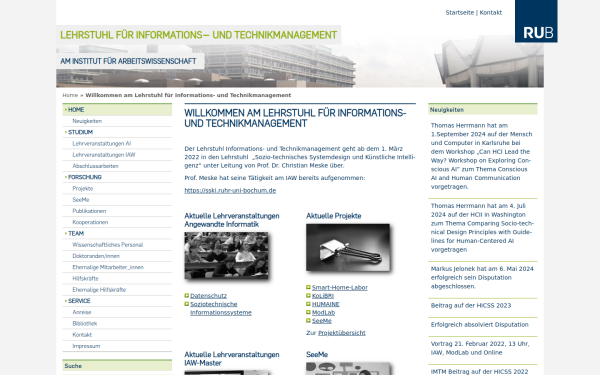Click green bullet icon beside Soziotechnische

pos(187,304)
